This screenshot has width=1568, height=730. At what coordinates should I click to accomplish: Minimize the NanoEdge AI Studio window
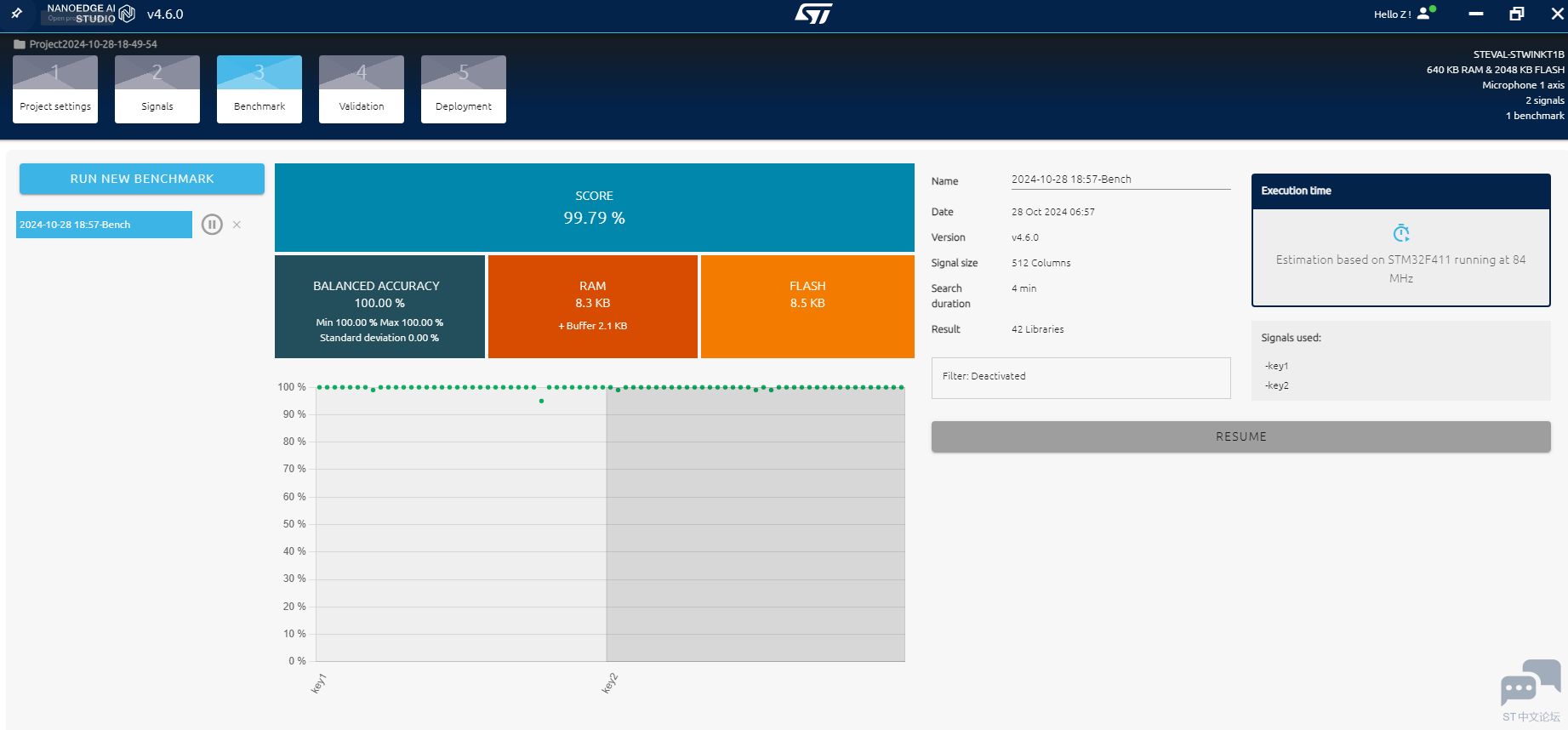pyautogui.click(x=1476, y=14)
